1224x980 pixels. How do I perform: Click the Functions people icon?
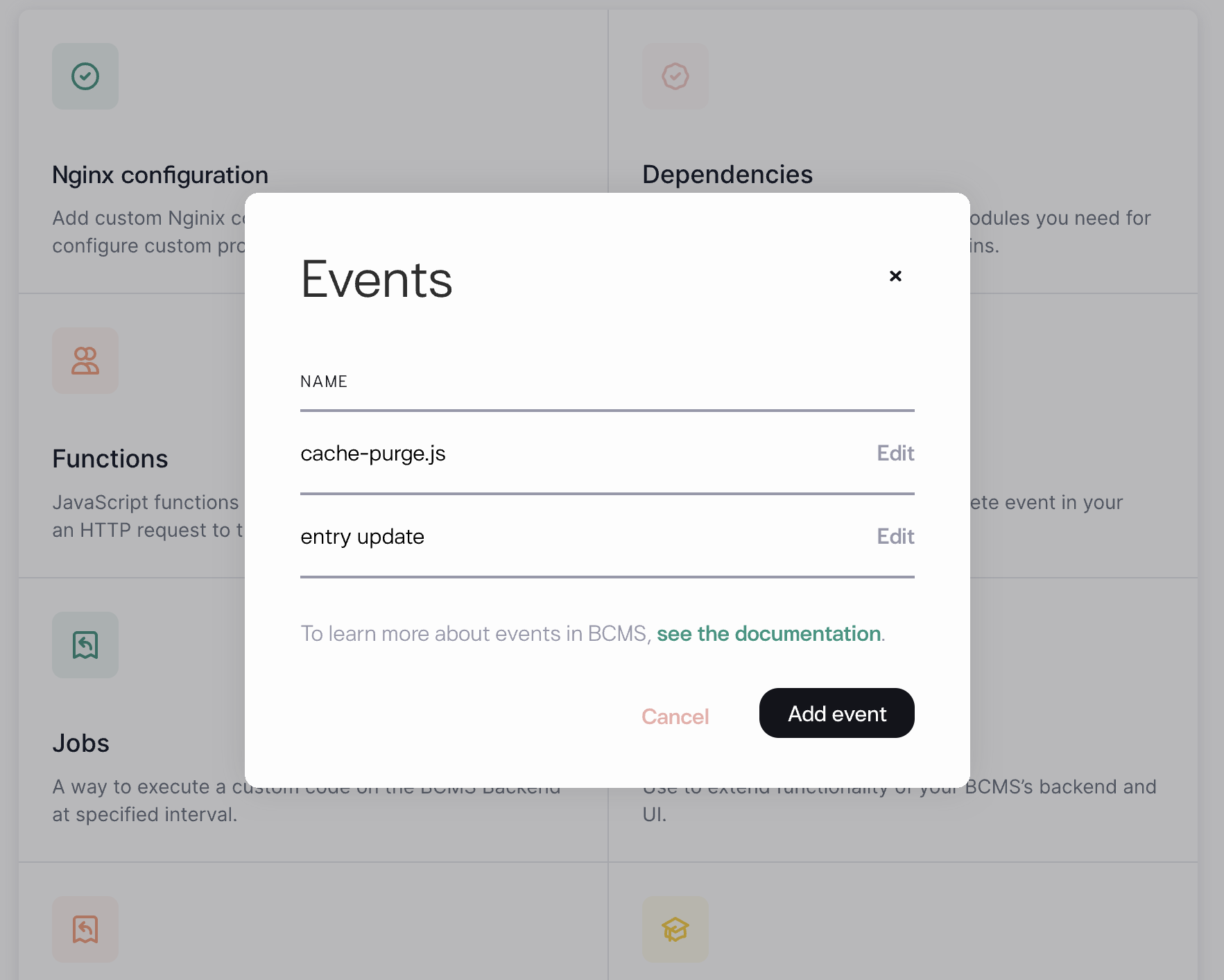point(85,361)
